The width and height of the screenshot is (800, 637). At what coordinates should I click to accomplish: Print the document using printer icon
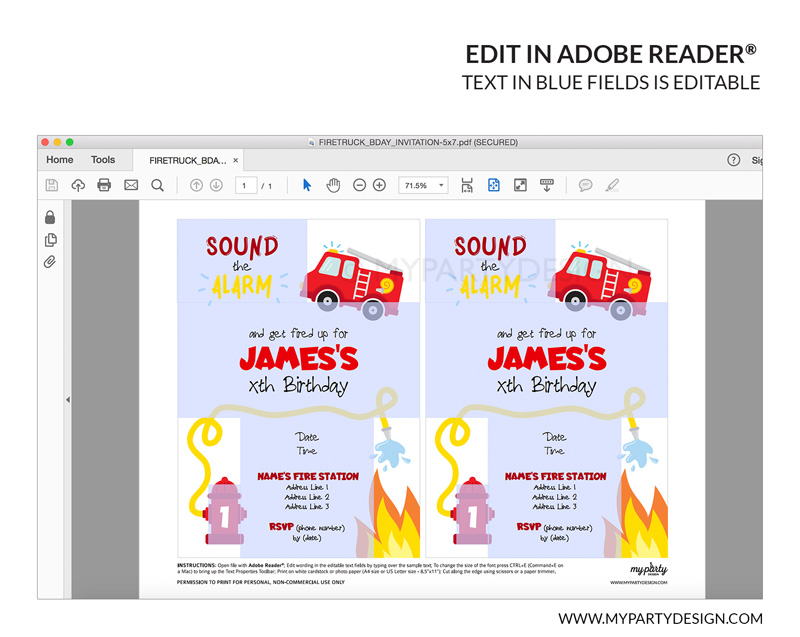(x=104, y=185)
